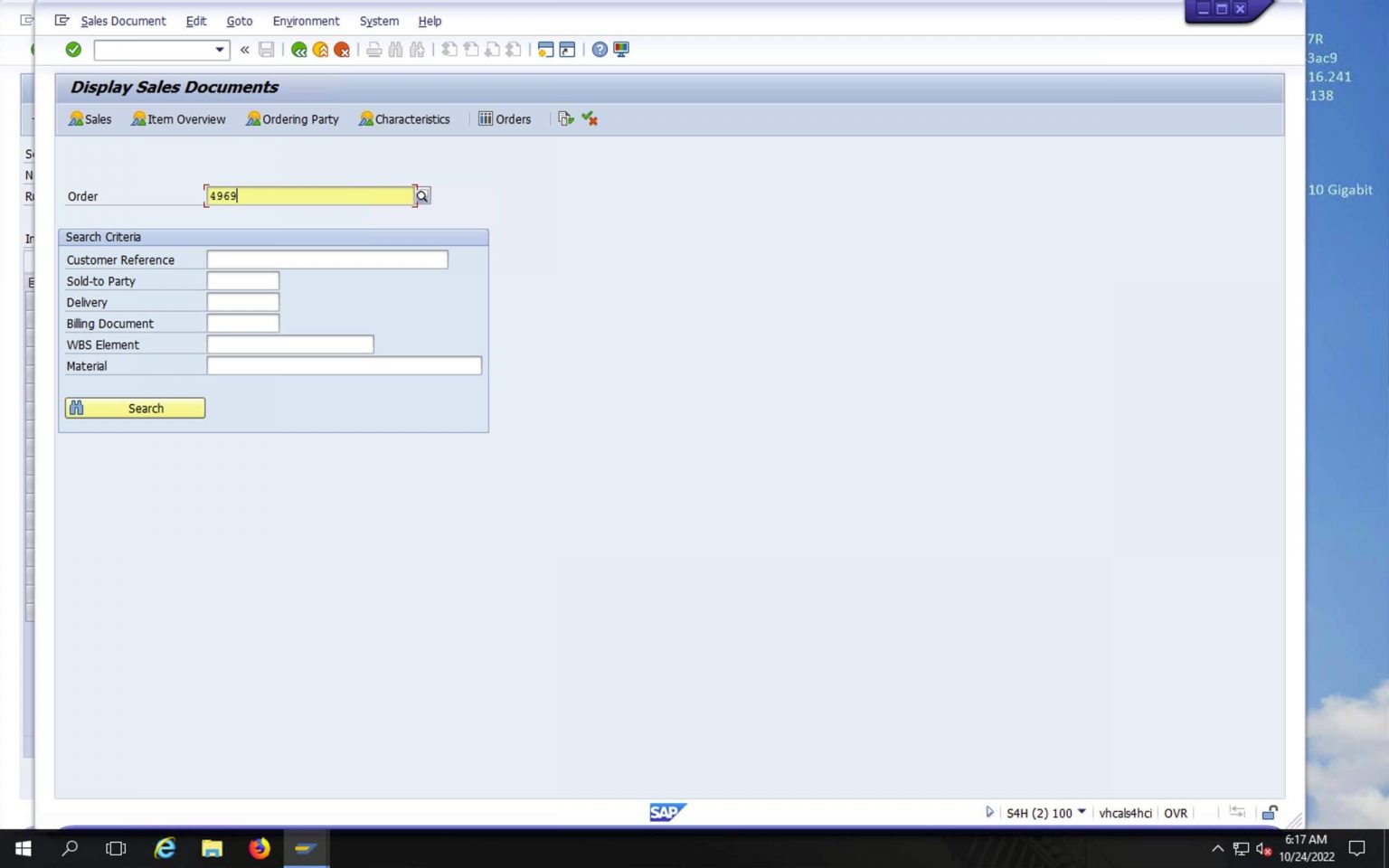Click the Save toolbar icon

[x=267, y=50]
